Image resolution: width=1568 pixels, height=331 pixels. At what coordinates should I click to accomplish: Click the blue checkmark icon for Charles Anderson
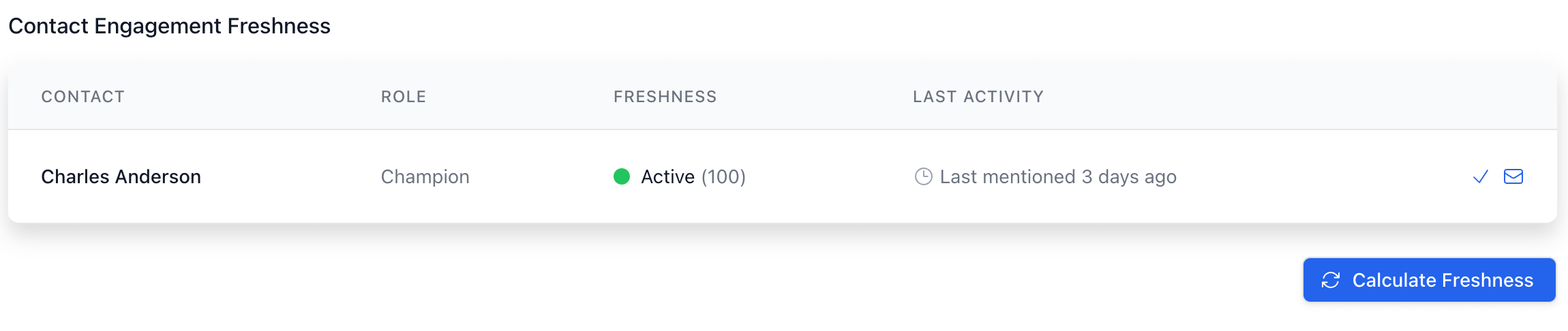[x=1480, y=177]
